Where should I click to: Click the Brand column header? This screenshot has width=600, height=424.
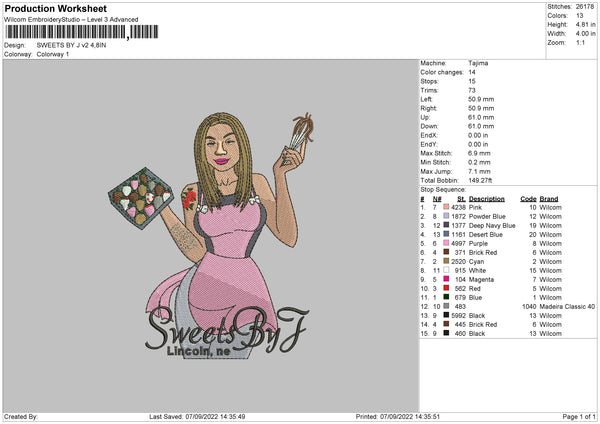549,199
